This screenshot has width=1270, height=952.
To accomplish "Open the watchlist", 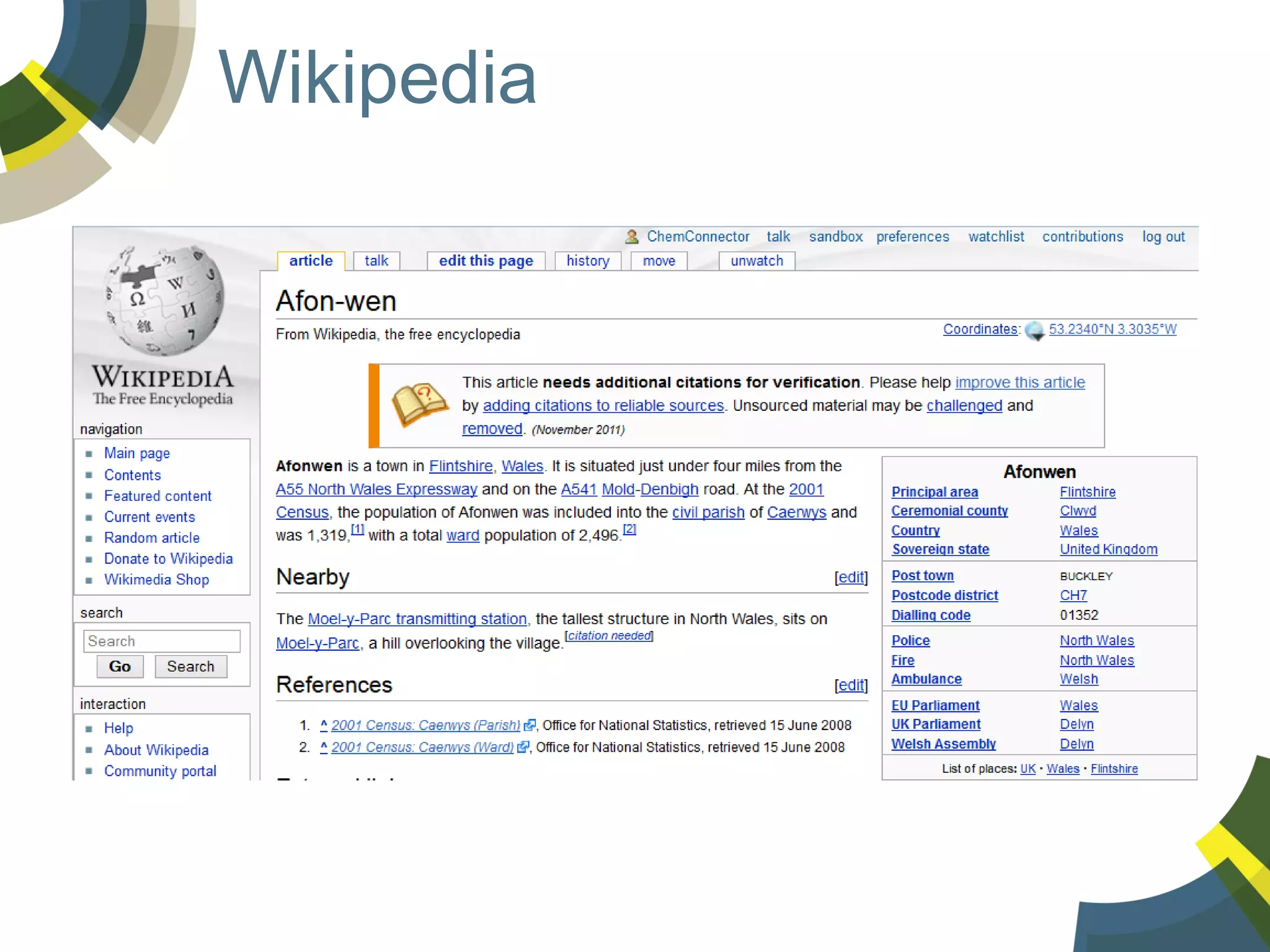I will tap(997, 237).
